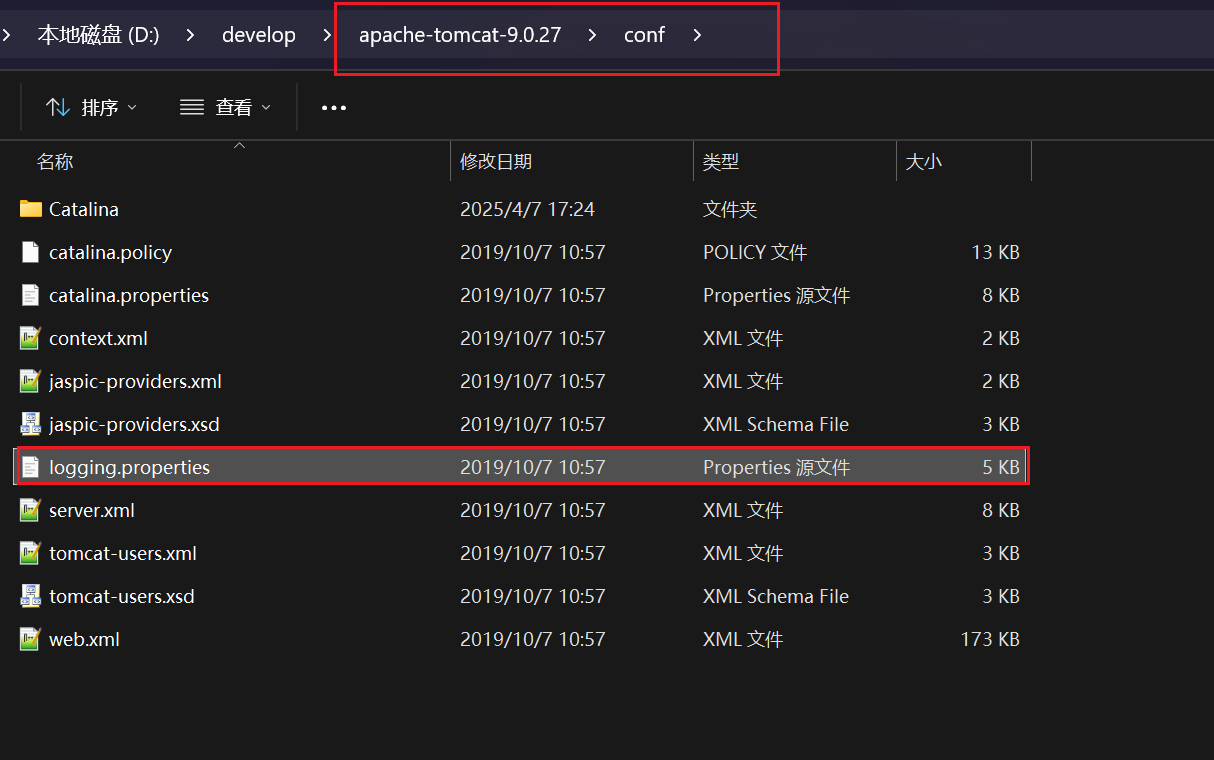The image size is (1214, 760).
Task: Expand chevron after 本地磁盘 (D:) breadcrumb
Action: click(x=191, y=35)
